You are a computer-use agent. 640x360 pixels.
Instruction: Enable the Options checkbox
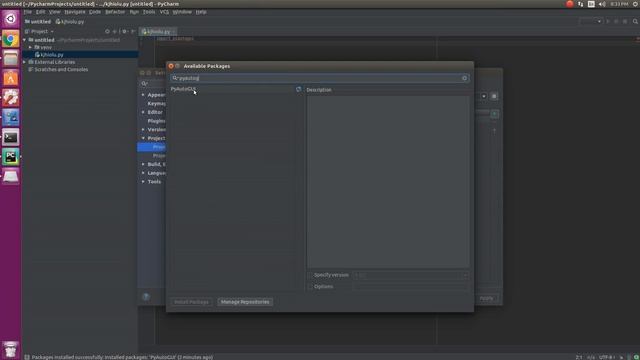(x=310, y=287)
